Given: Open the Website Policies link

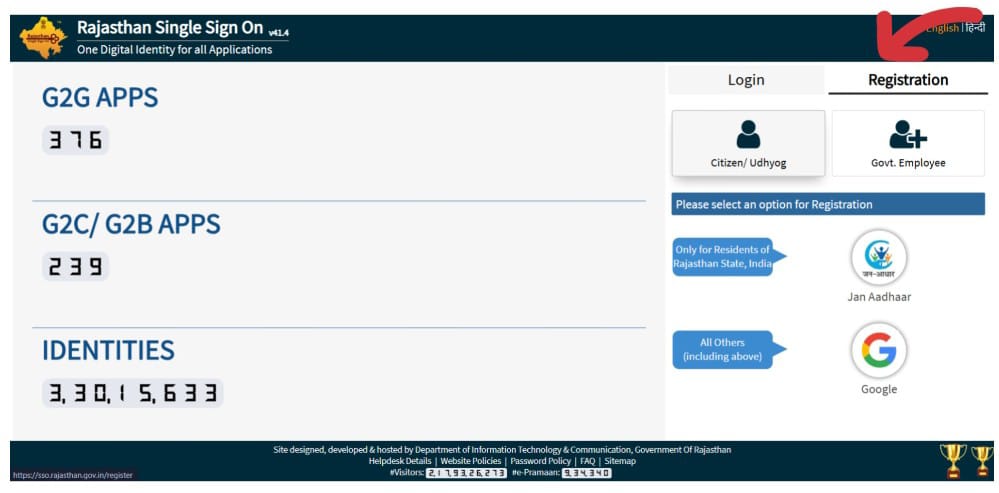Looking at the screenshot, I should click(x=471, y=461).
